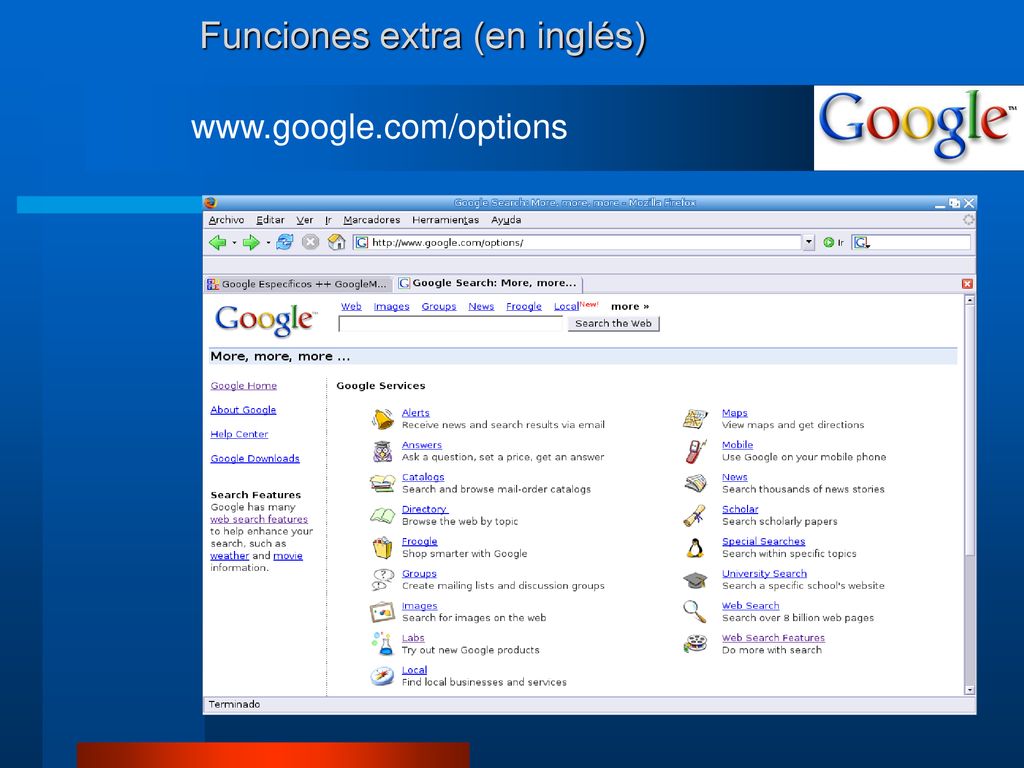Open the Labs service link
This screenshot has height=768, width=1024.
click(x=413, y=638)
